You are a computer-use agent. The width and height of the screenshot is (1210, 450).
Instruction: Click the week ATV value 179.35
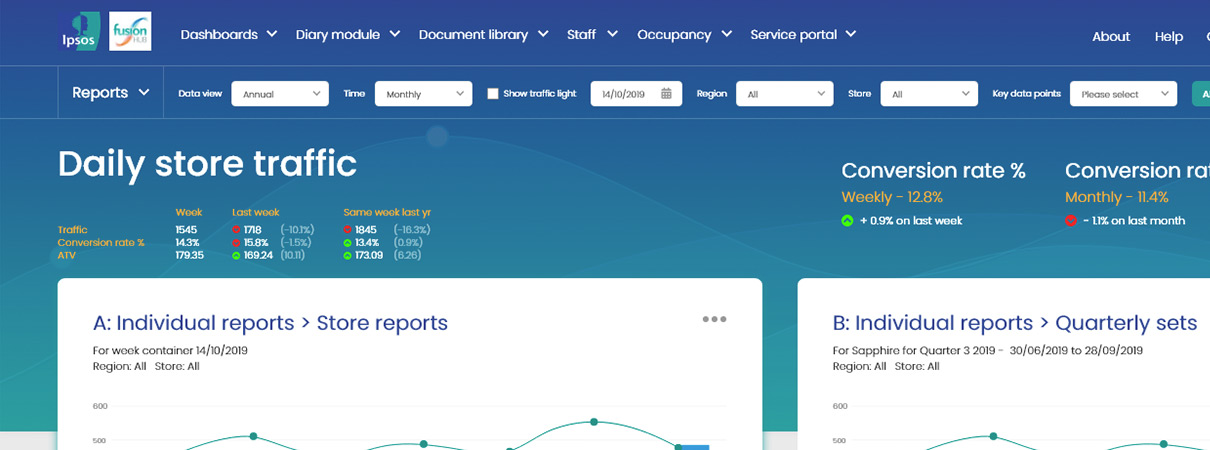190,255
